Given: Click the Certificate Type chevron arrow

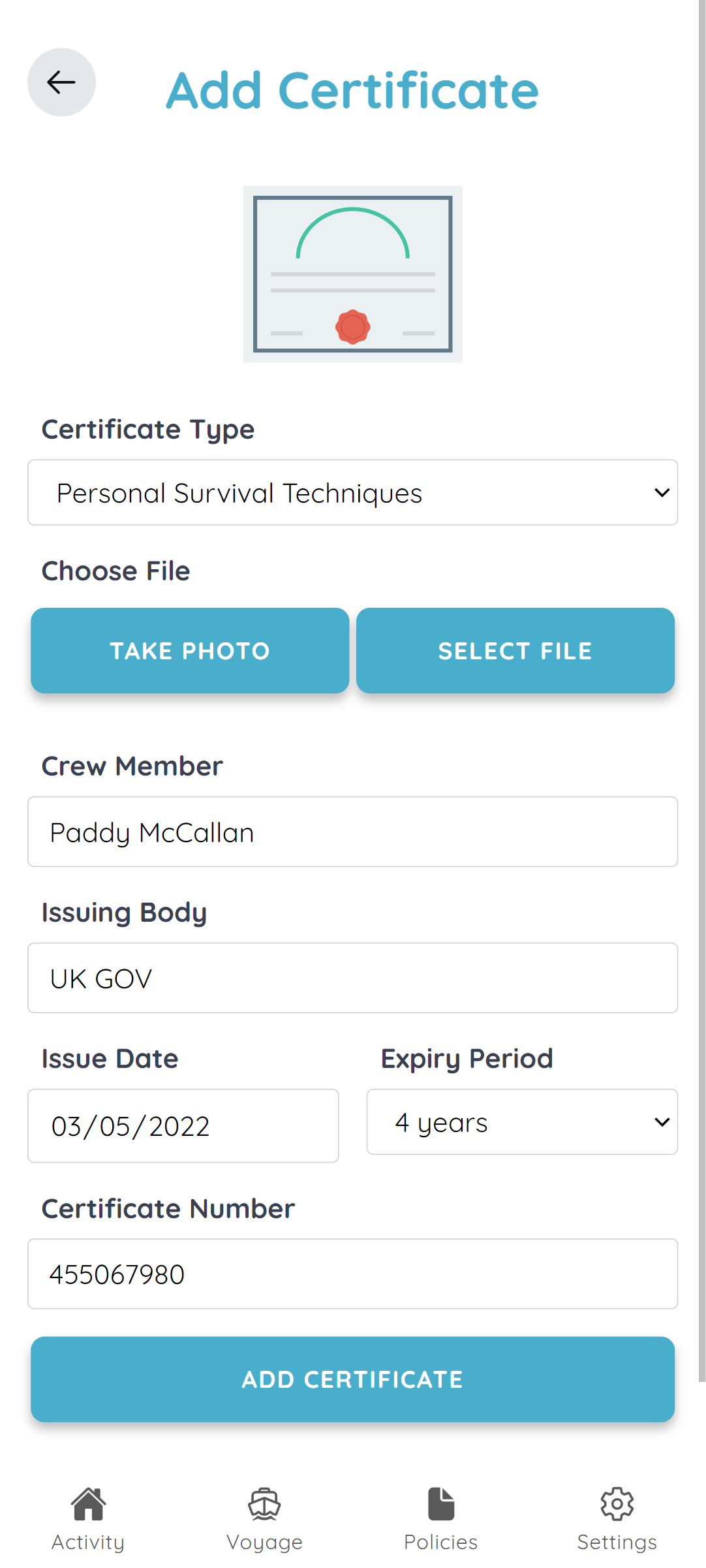Looking at the screenshot, I should (x=660, y=493).
